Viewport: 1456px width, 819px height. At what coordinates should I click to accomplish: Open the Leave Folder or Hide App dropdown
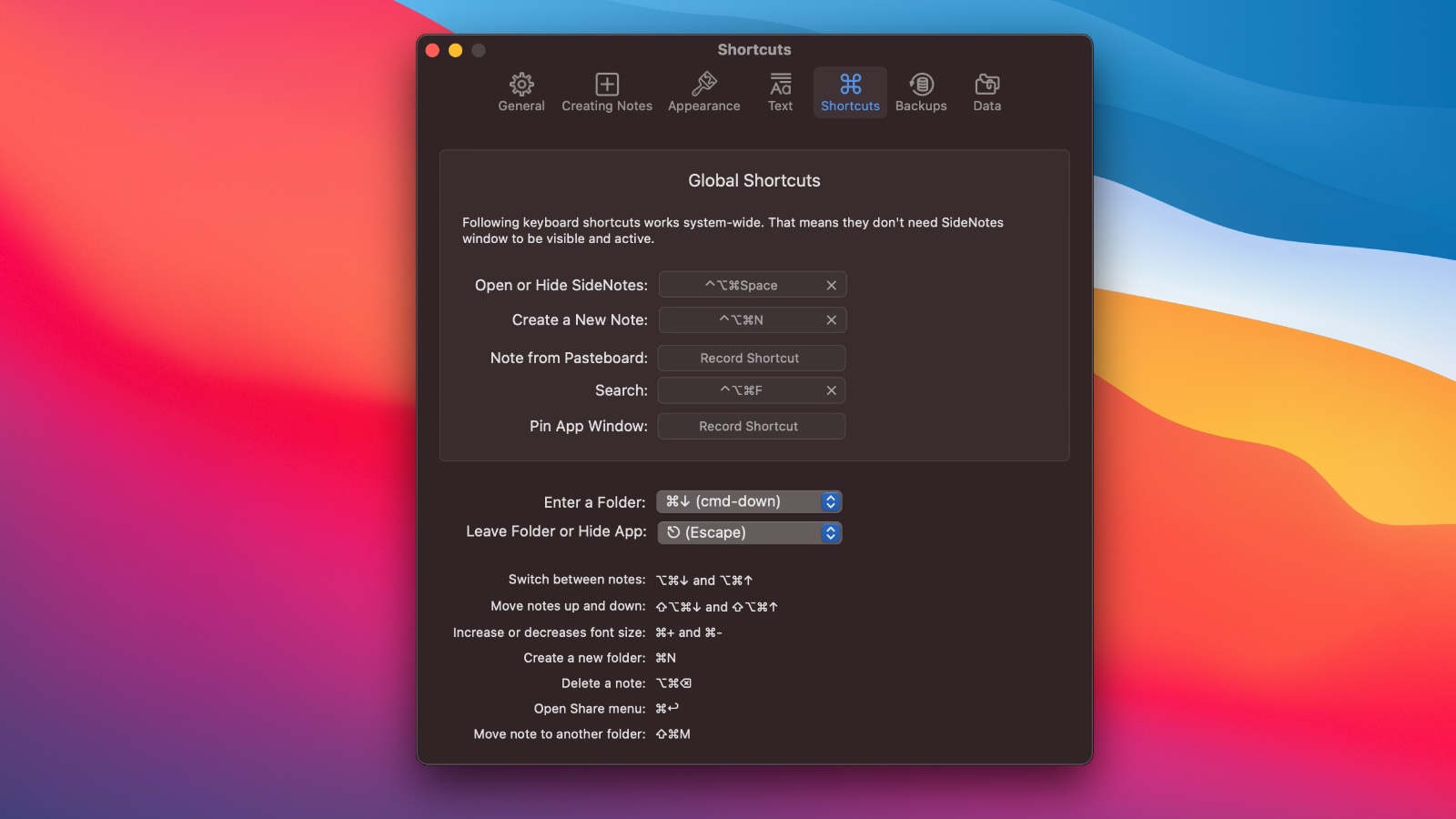pyautogui.click(x=749, y=532)
